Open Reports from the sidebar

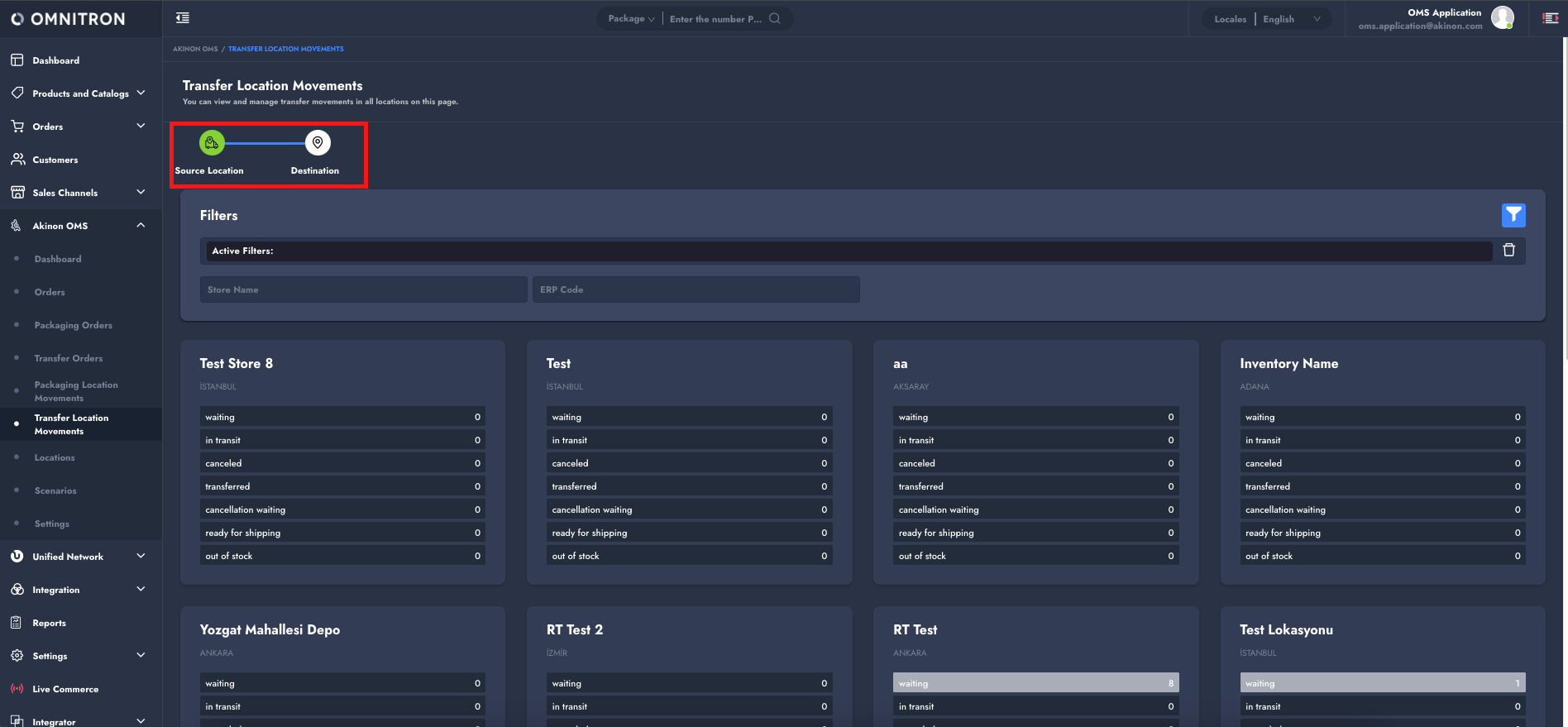point(49,623)
